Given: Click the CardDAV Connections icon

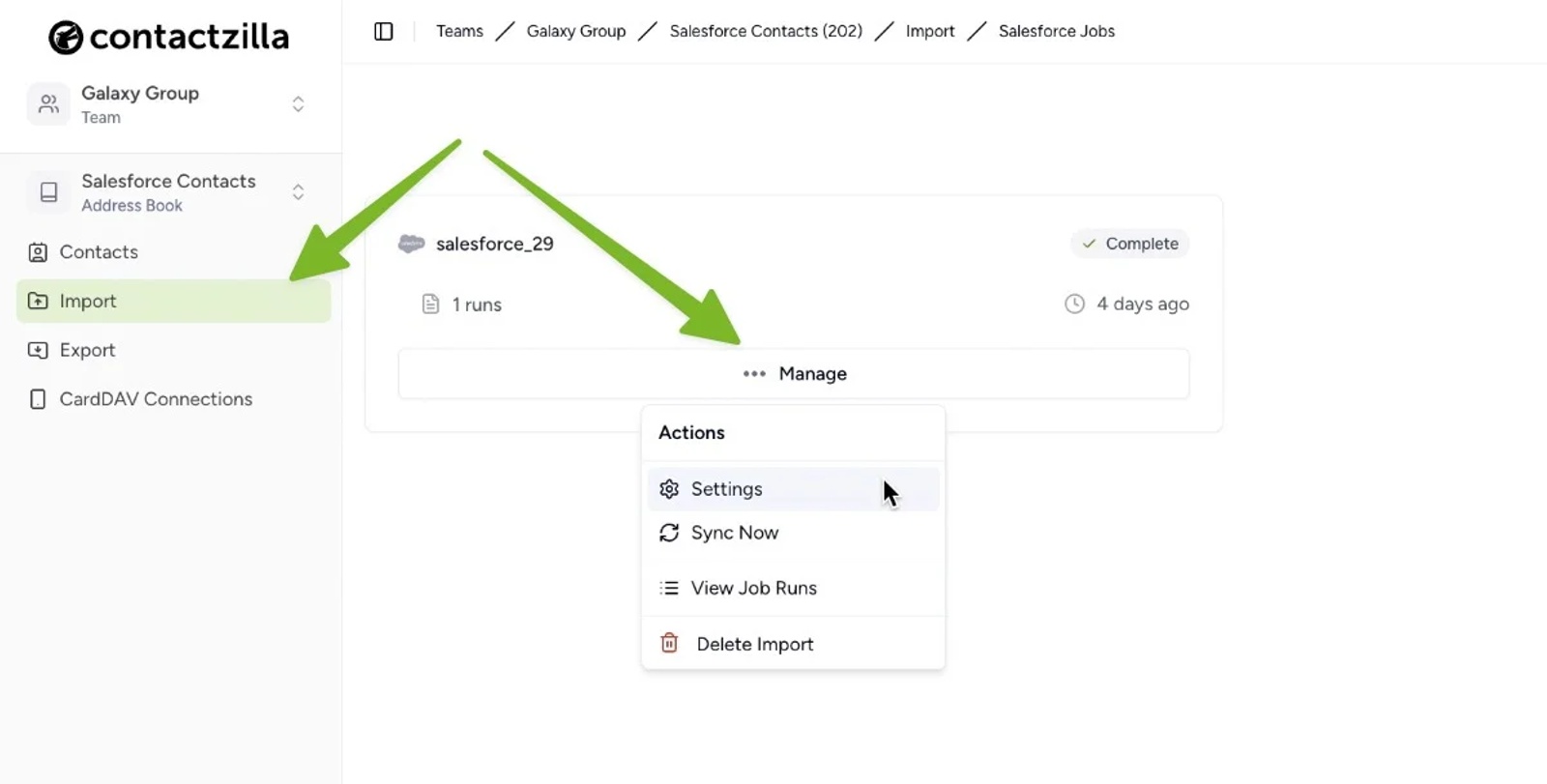Looking at the screenshot, I should 38,399.
